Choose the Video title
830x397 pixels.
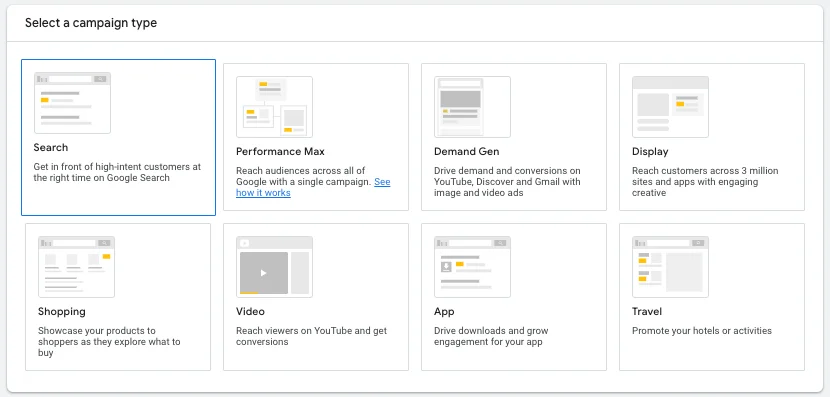coord(250,312)
